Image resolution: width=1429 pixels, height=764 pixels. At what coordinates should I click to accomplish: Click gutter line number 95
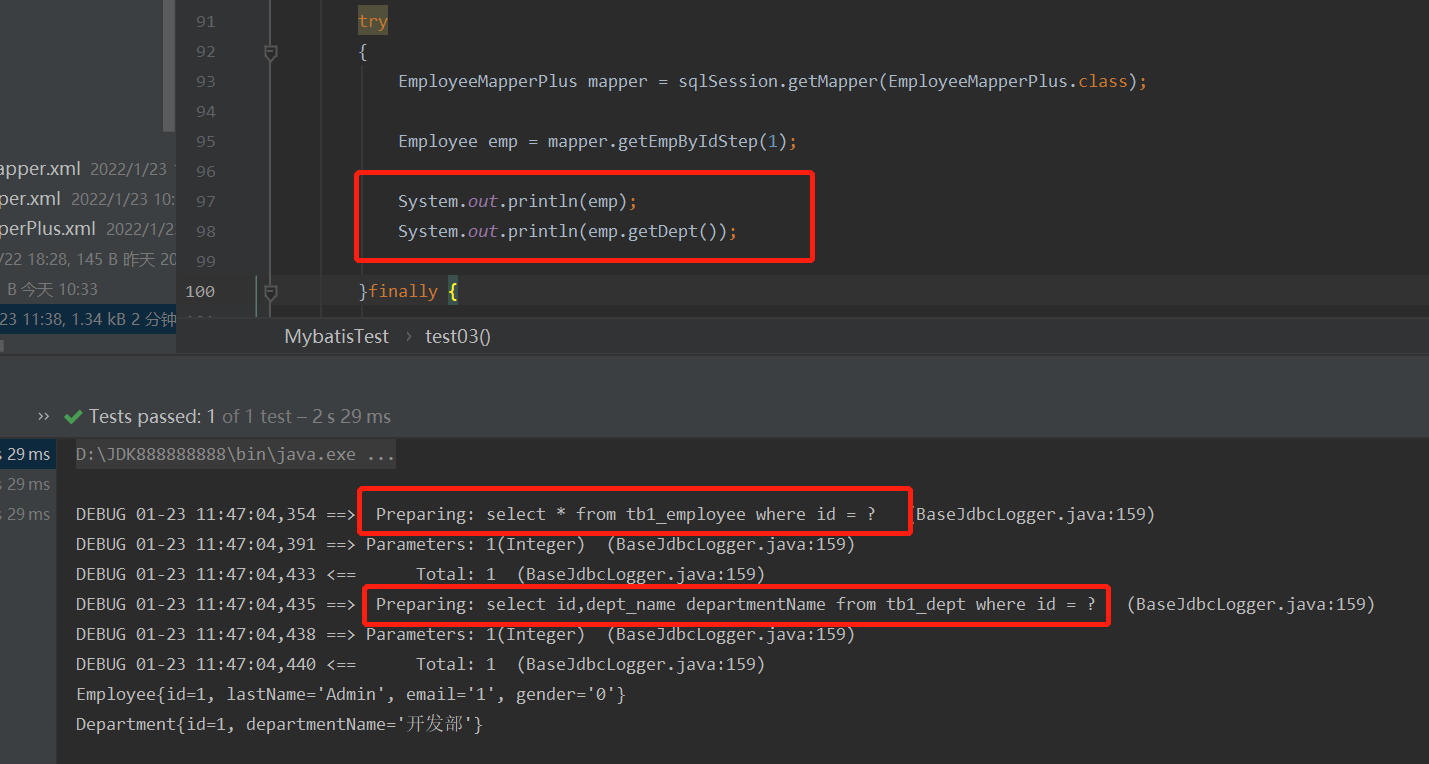[205, 142]
